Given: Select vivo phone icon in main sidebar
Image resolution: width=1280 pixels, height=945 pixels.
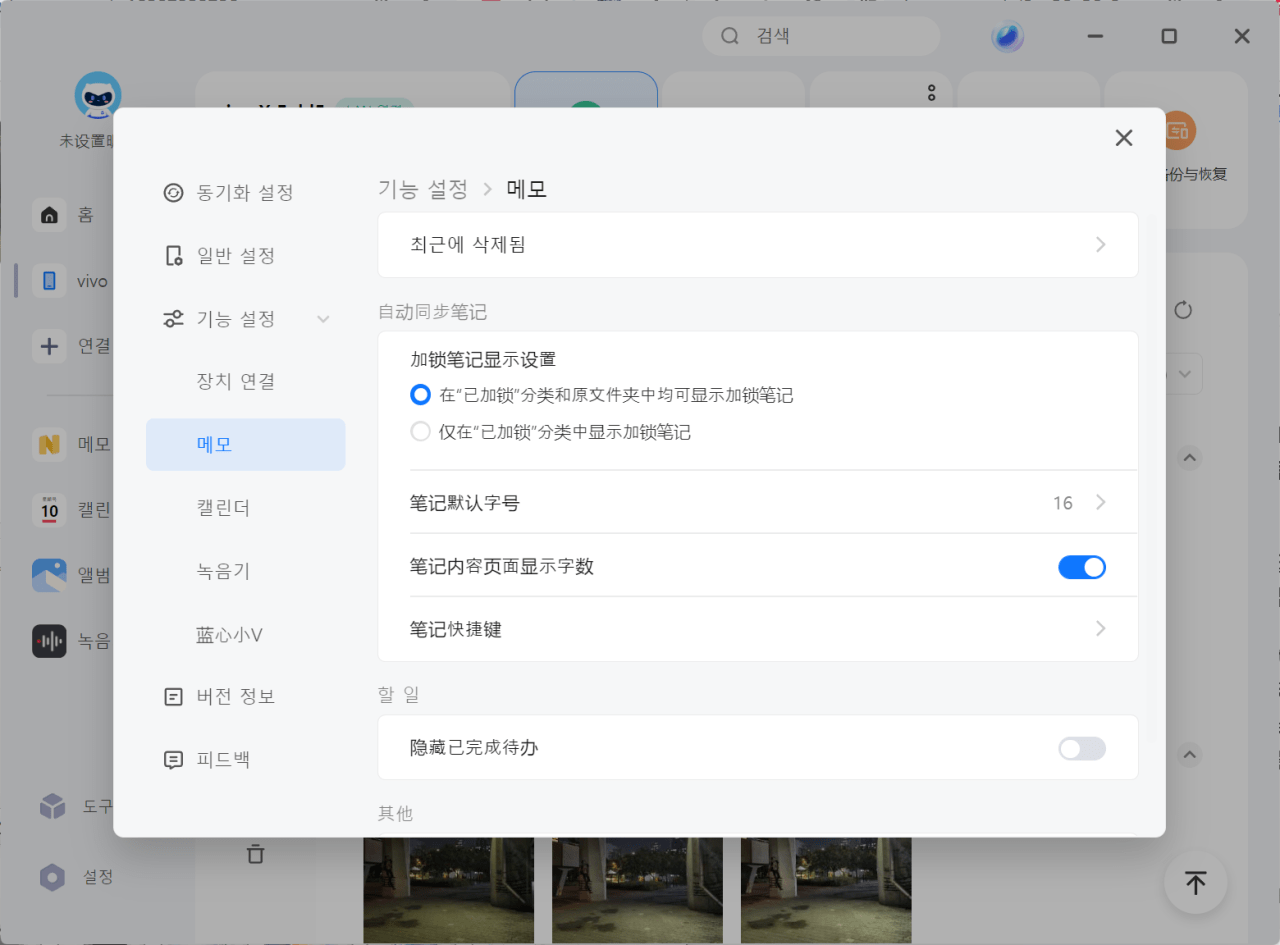Looking at the screenshot, I should tap(49, 281).
